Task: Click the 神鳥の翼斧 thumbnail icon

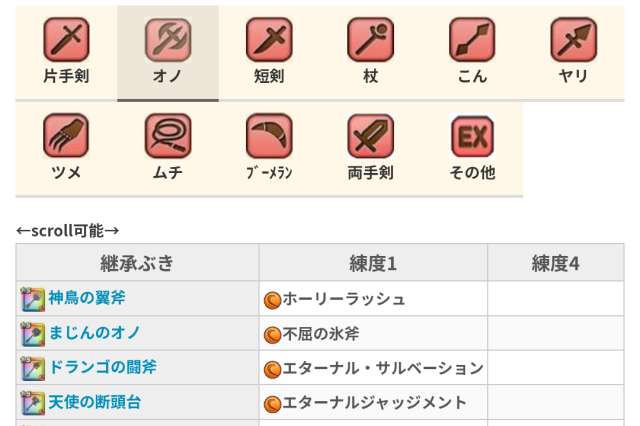Action: pos(33,299)
